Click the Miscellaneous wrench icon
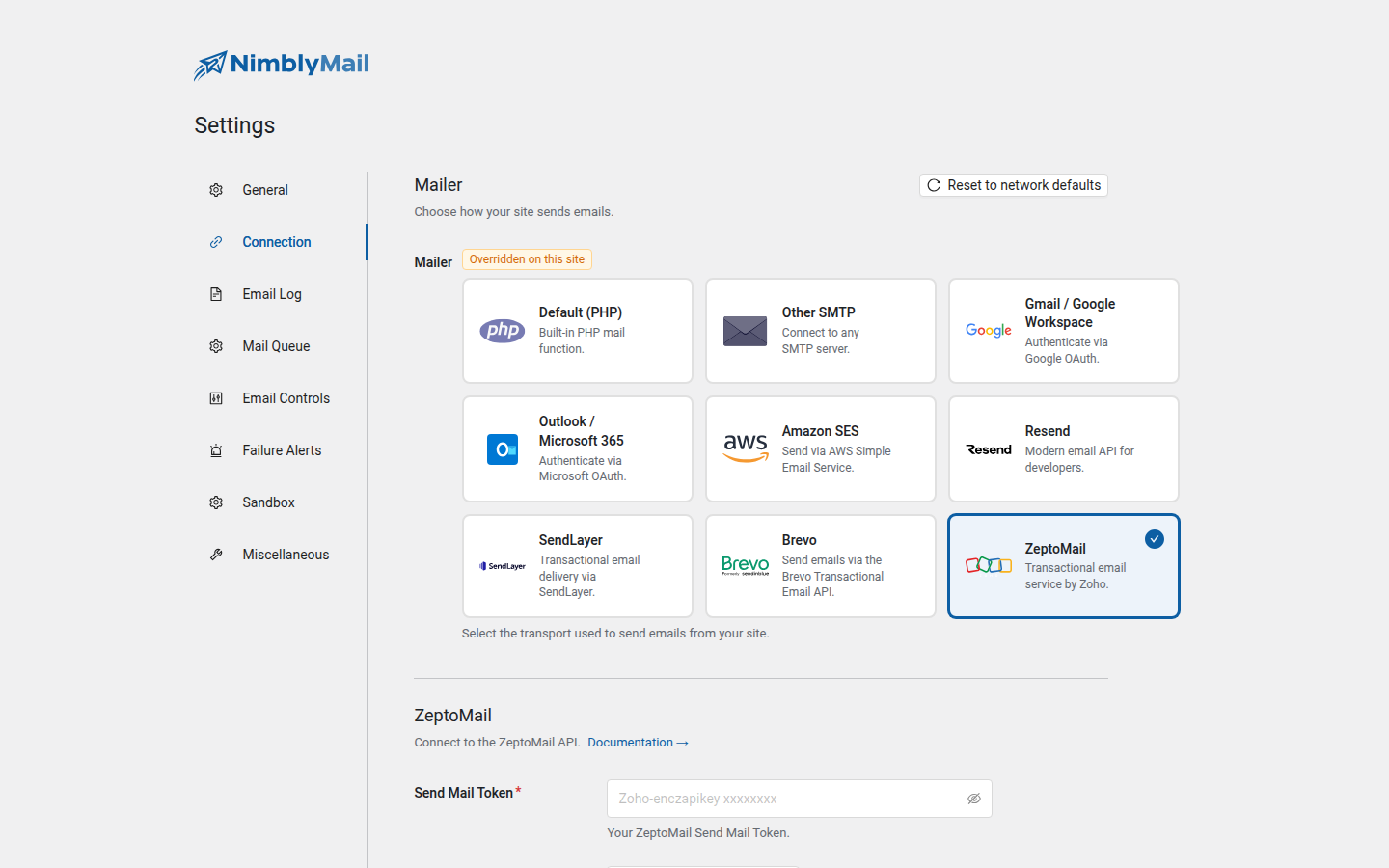The width and height of the screenshot is (1389, 868). (x=216, y=555)
